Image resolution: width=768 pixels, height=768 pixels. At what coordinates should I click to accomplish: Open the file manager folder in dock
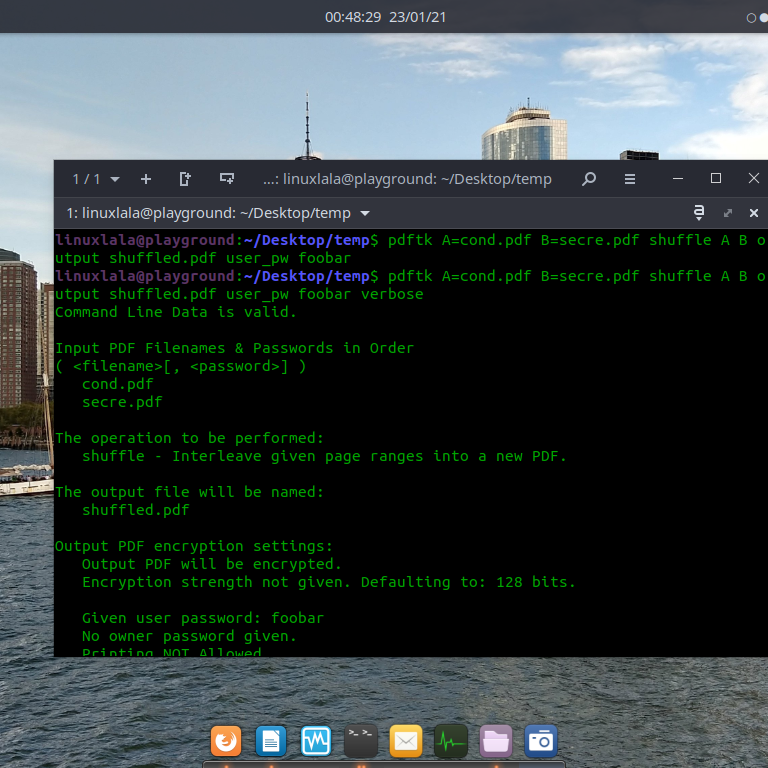click(496, 741)
